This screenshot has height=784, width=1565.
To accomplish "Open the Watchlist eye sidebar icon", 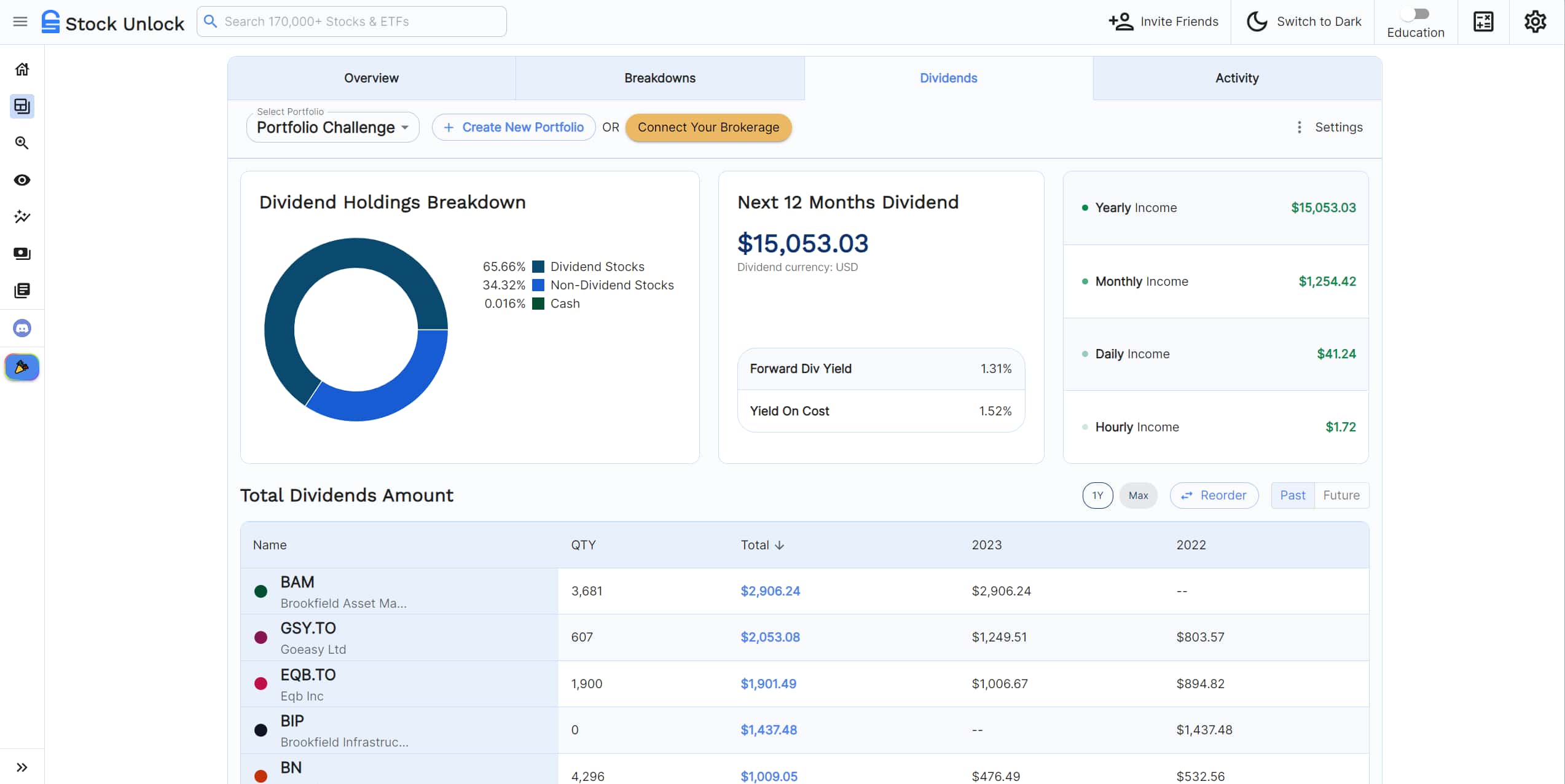I will coord(22,180).
